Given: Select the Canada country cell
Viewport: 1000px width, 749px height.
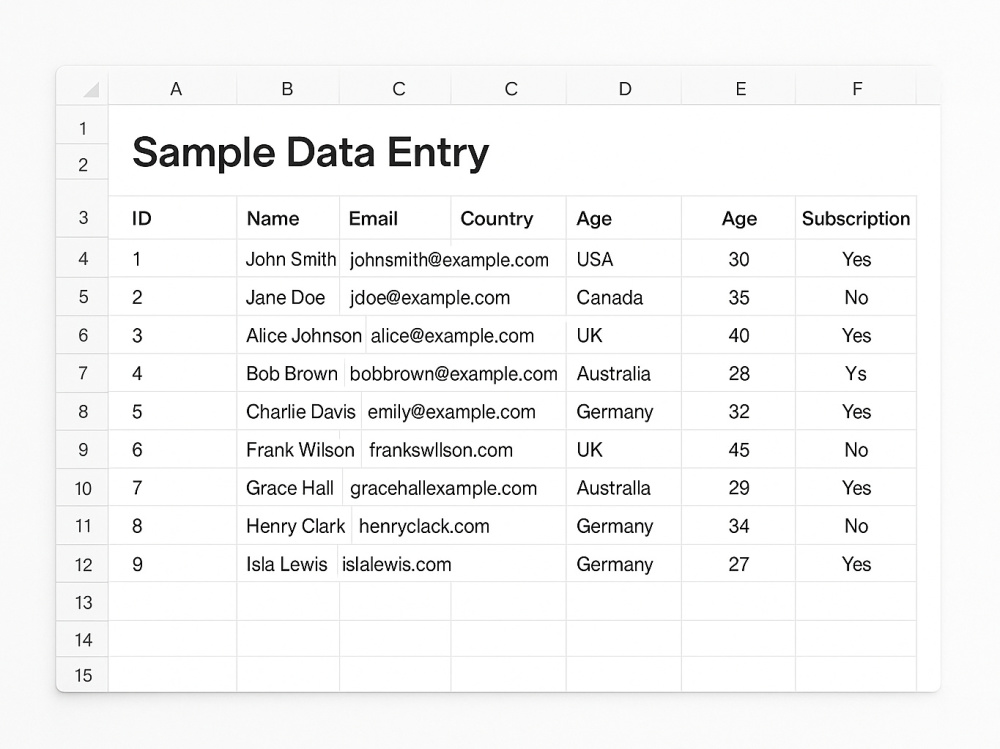Looking at the screenshot, I should click(624, 297).
